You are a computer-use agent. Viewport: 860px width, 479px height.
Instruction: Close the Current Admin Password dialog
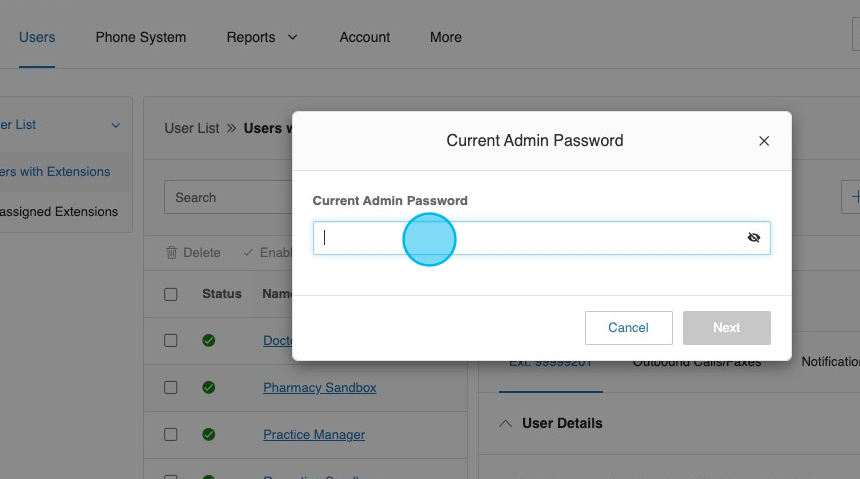764,141
